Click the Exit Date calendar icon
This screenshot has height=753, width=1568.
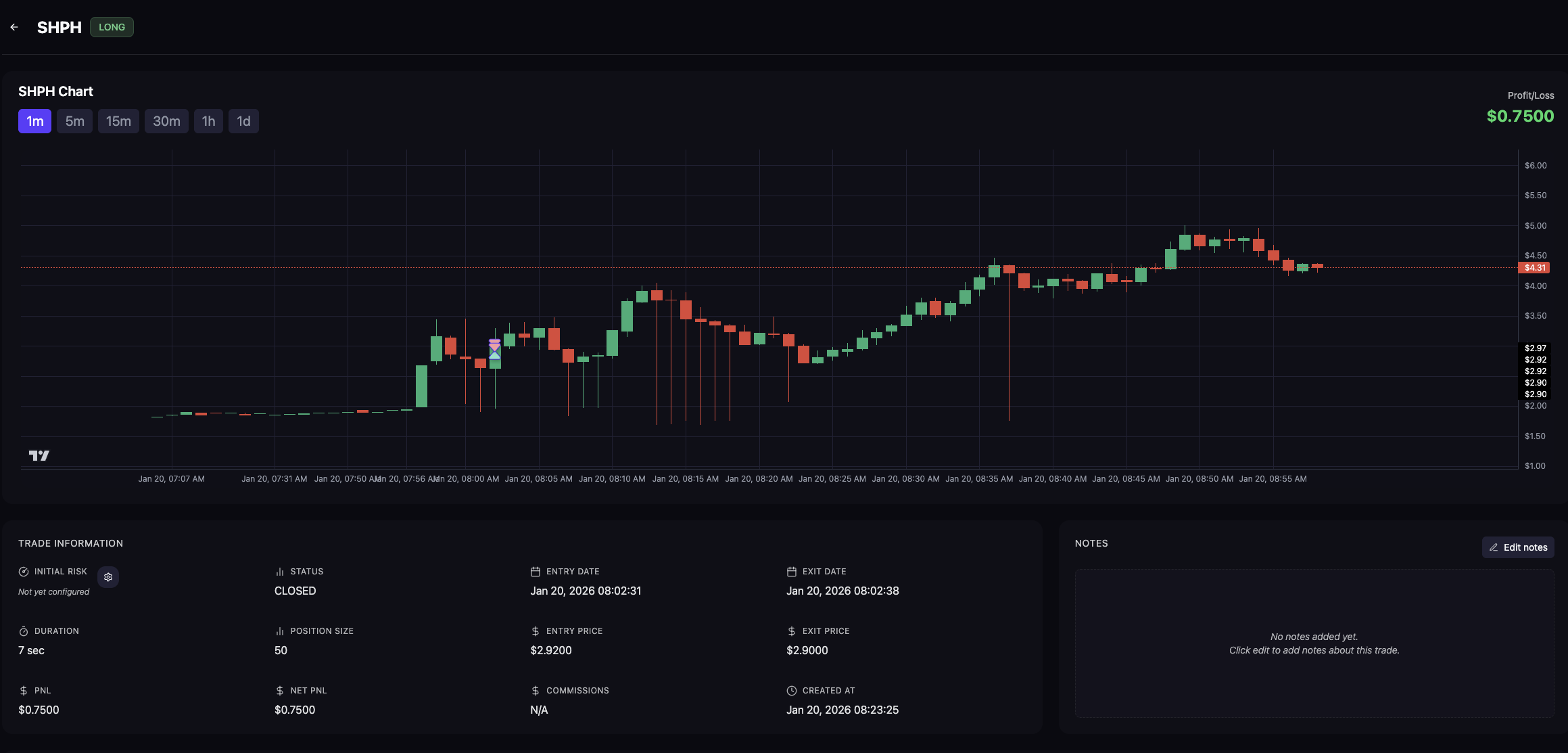click(x=792, y=572)
